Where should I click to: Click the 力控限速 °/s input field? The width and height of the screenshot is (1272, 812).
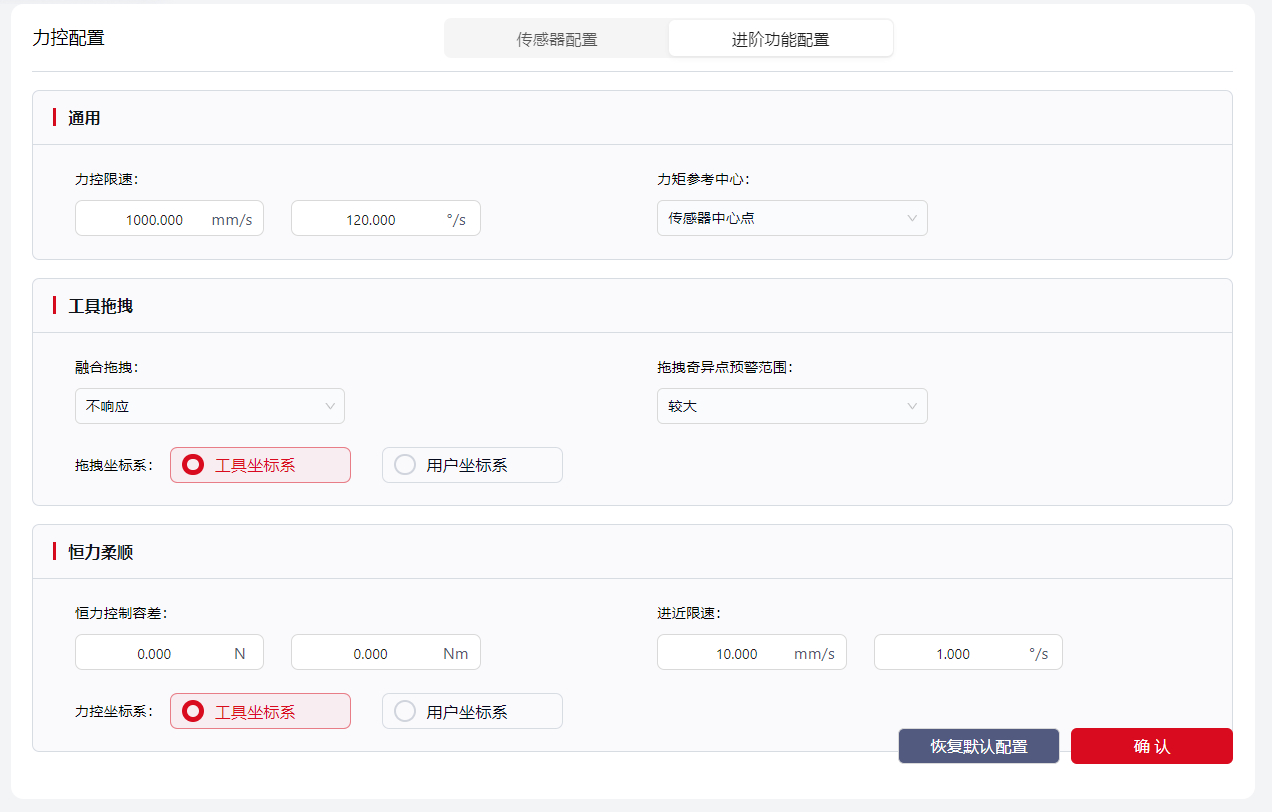pyautogui.click(x=370, y=219)
